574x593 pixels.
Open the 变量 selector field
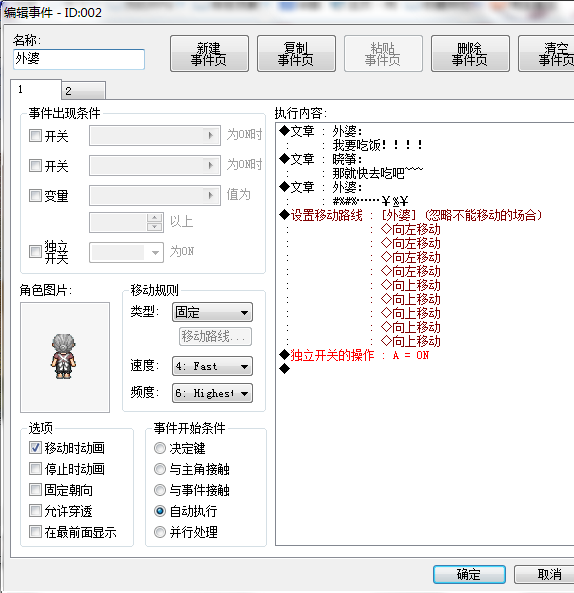155,195
